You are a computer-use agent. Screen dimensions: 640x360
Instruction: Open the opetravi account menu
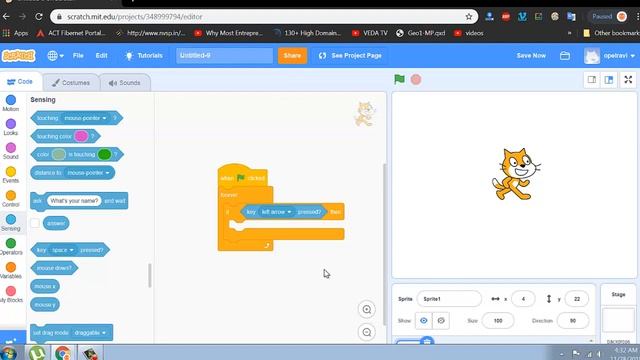[610, 56]
